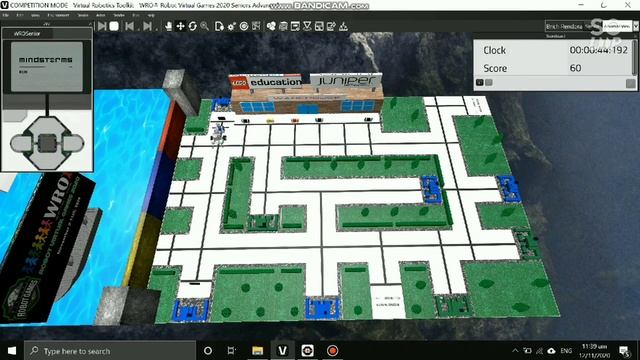640x360 pixels.
Task: Click the gray square at scoreboard bottom right
Action: (631, 83)
